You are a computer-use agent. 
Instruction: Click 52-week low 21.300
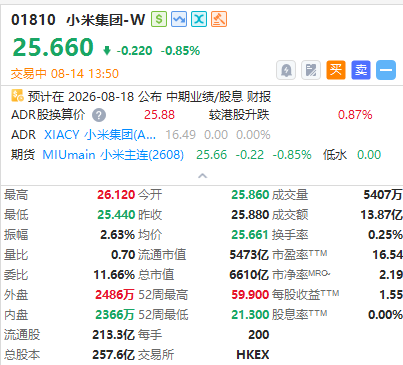tap(250, 315)
